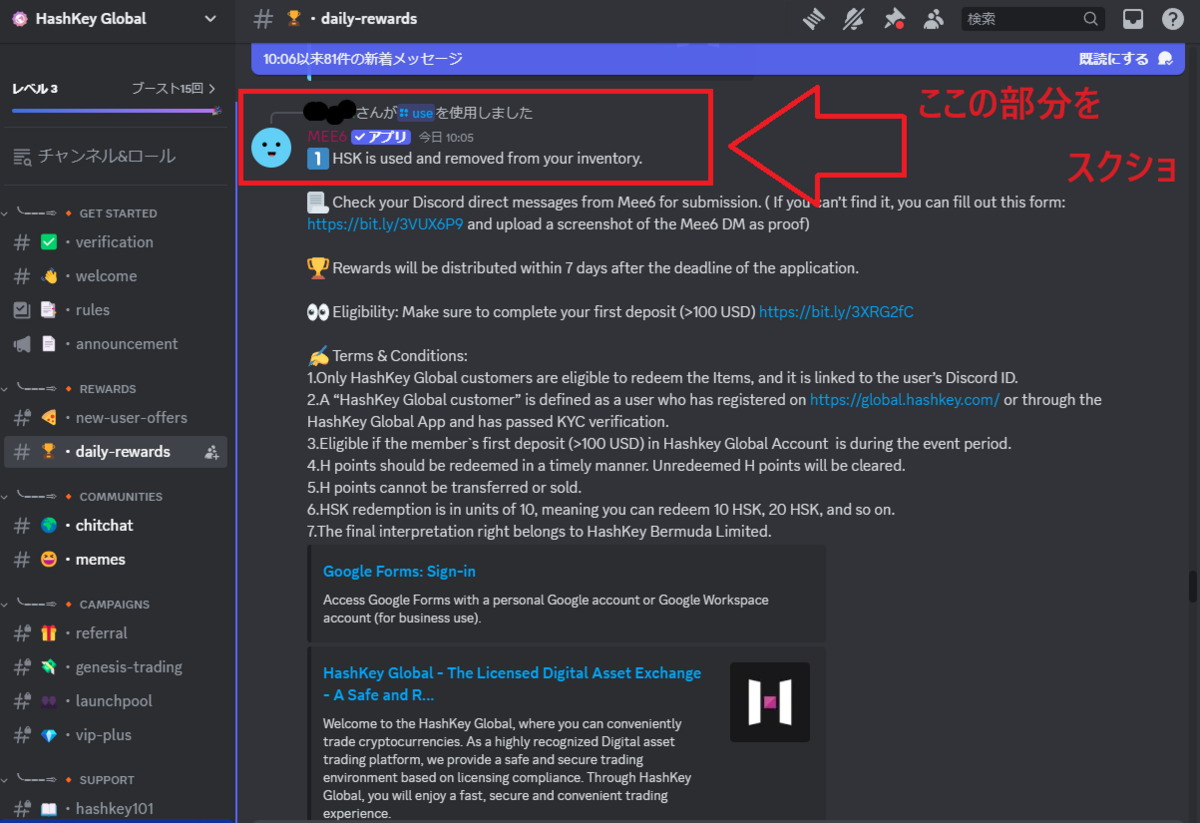Open ブースト15回 boost status

click(174, 89)
